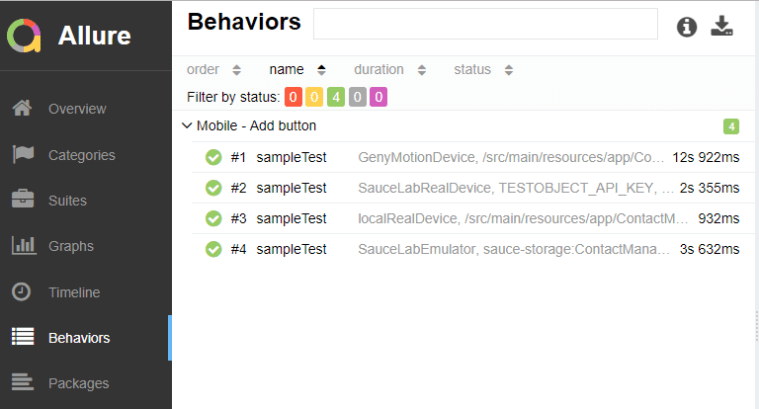Click the Timeline clock icon
759x409 pixels.
point(22,292)
